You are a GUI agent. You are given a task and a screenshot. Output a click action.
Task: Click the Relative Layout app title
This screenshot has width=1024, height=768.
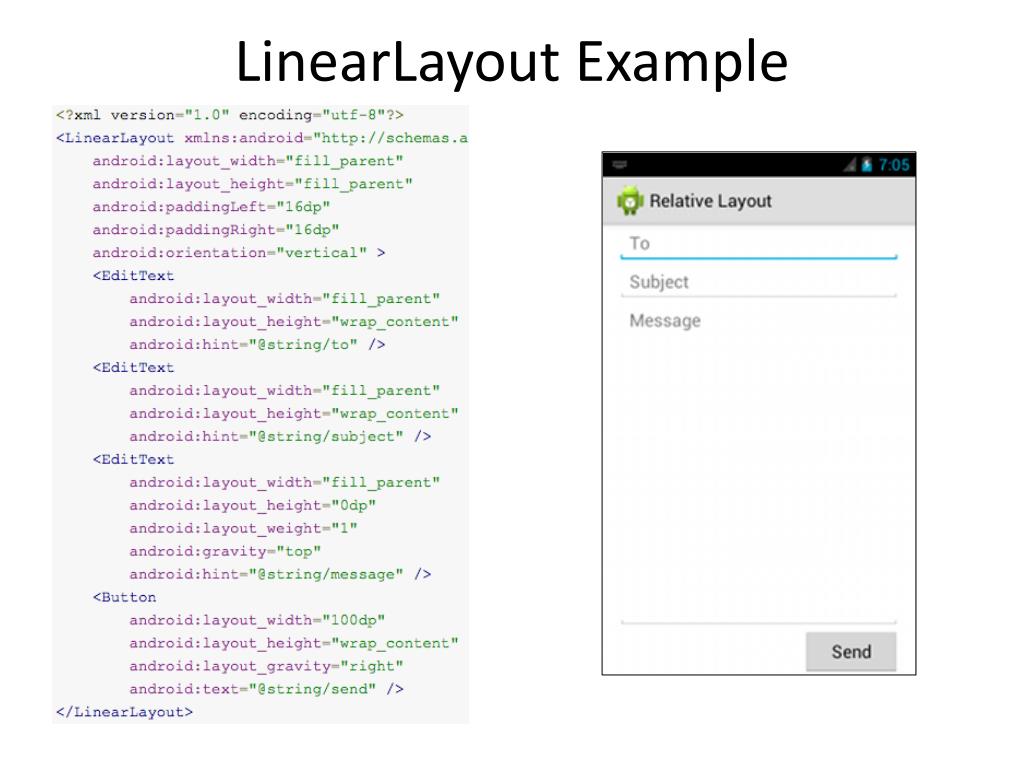tap(711, 201)
